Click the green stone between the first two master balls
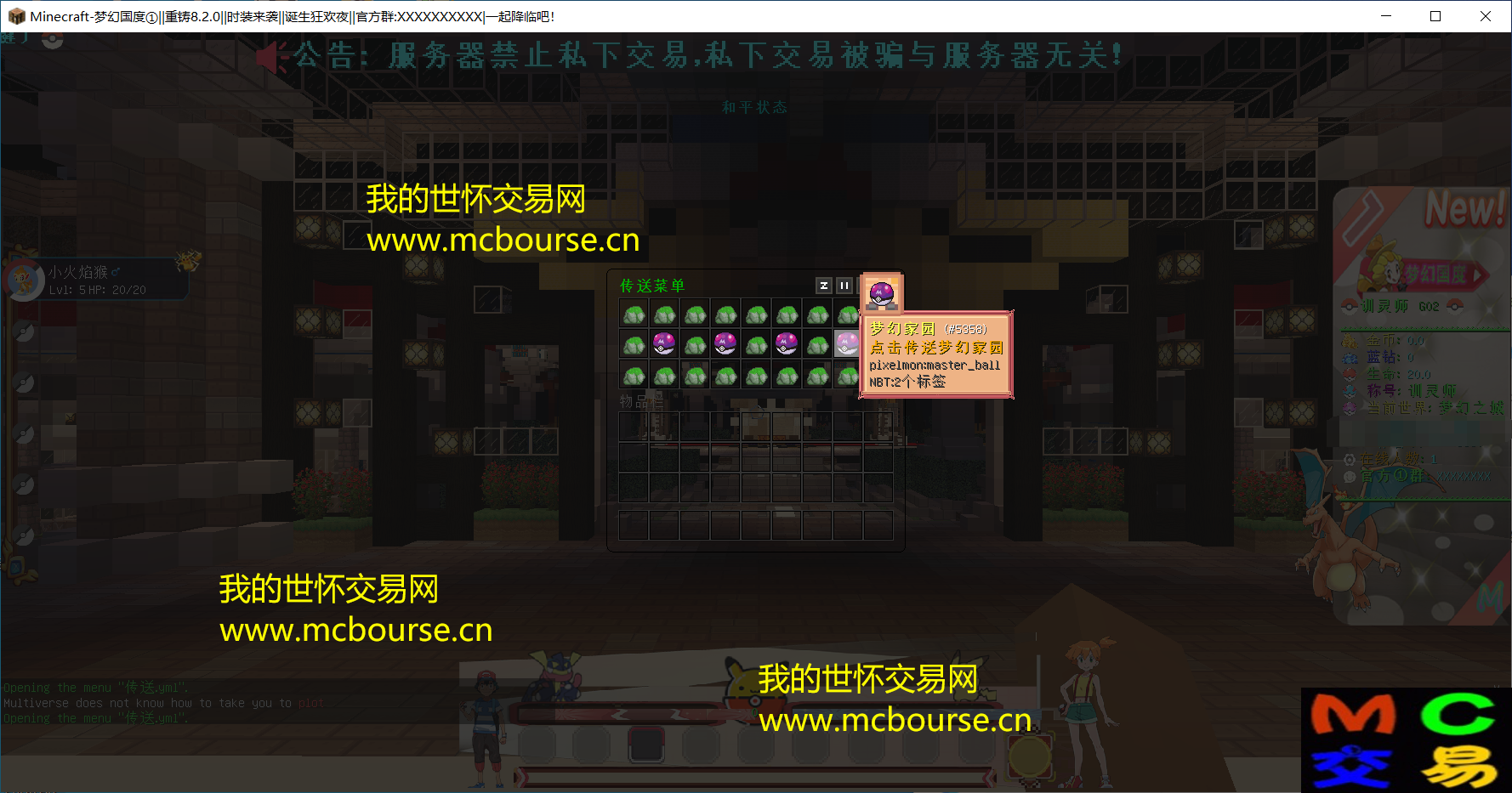The width and height of the screenshot is (1512, 793). pyautogui.click(x=695, y=345)
